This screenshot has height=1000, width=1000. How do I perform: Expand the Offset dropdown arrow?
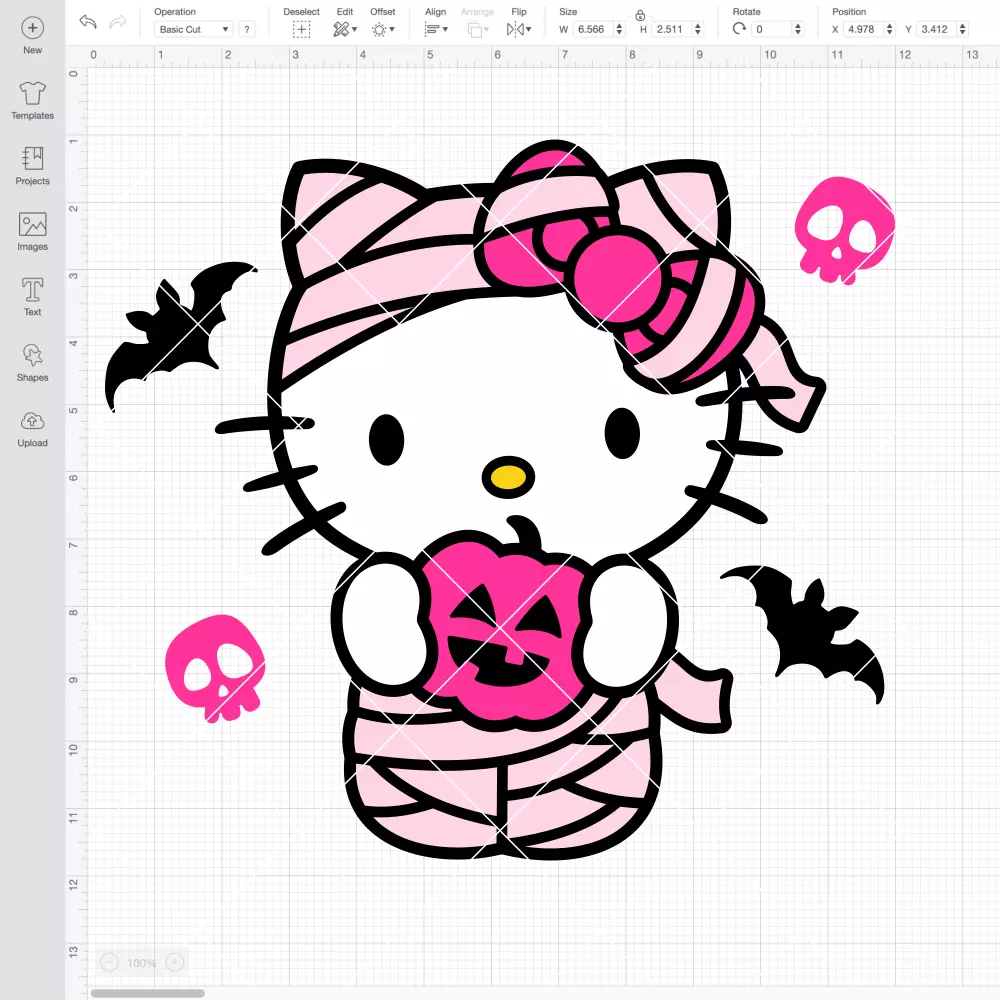click(392, 29)
